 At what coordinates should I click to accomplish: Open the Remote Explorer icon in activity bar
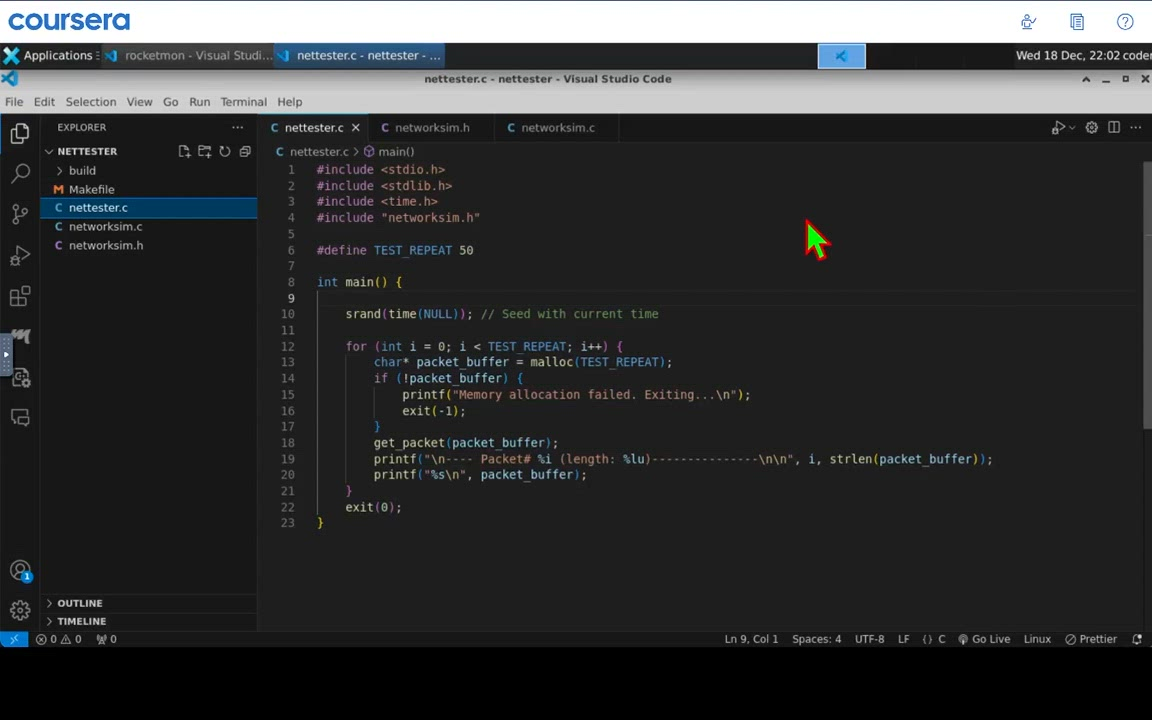(x=21, y=377)
